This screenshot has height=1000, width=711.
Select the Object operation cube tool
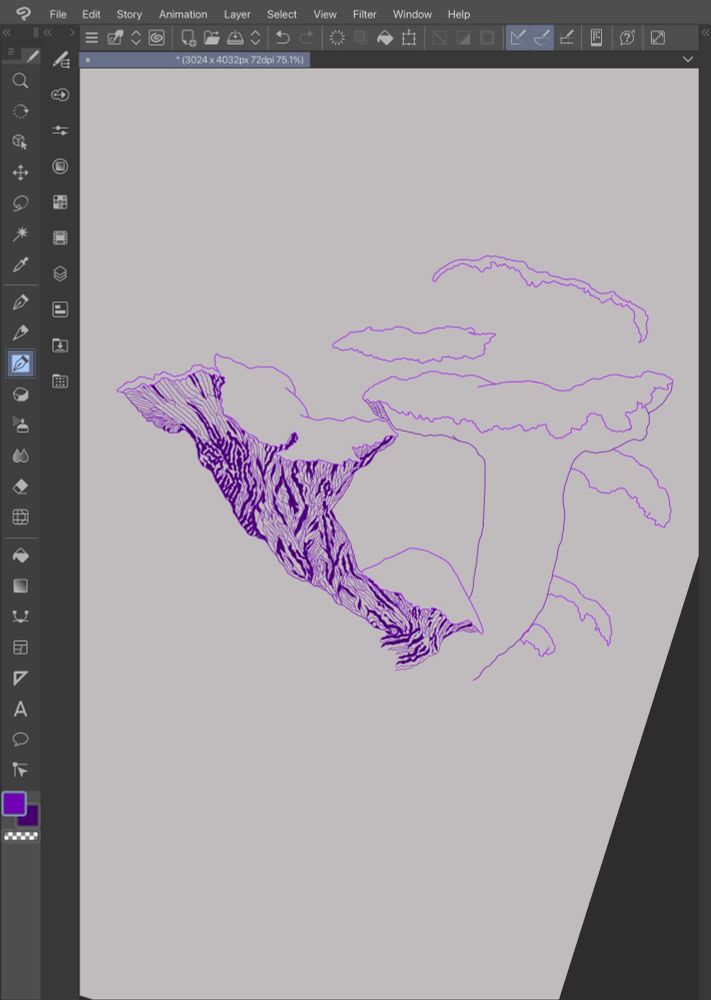pyautogui.click(x=20, y=142)
